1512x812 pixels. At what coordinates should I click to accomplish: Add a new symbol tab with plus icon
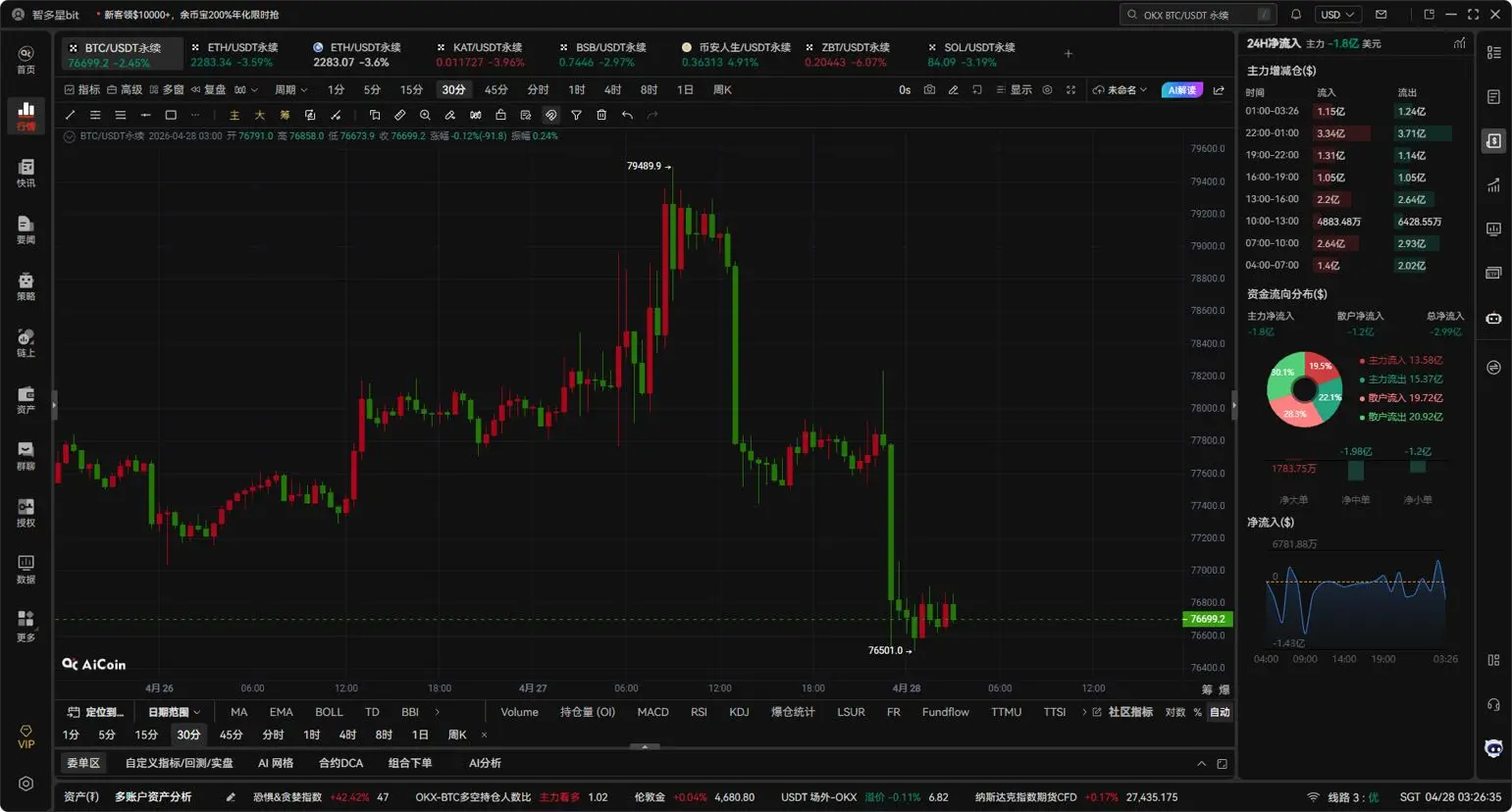click(x=1069, y=54)
